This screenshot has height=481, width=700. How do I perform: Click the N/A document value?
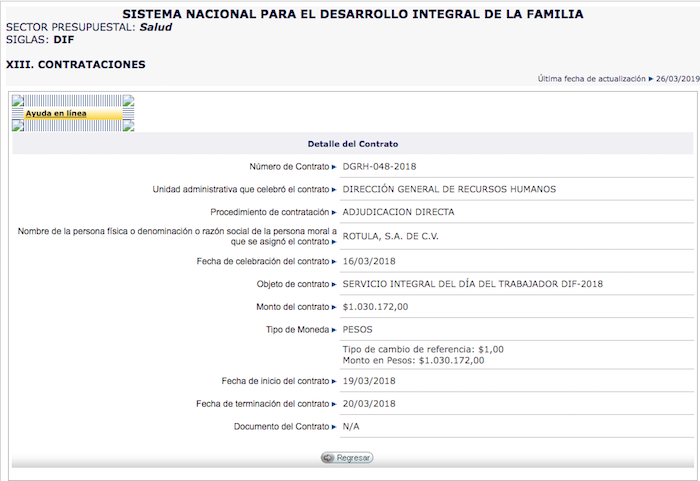(x=350, y=427)
